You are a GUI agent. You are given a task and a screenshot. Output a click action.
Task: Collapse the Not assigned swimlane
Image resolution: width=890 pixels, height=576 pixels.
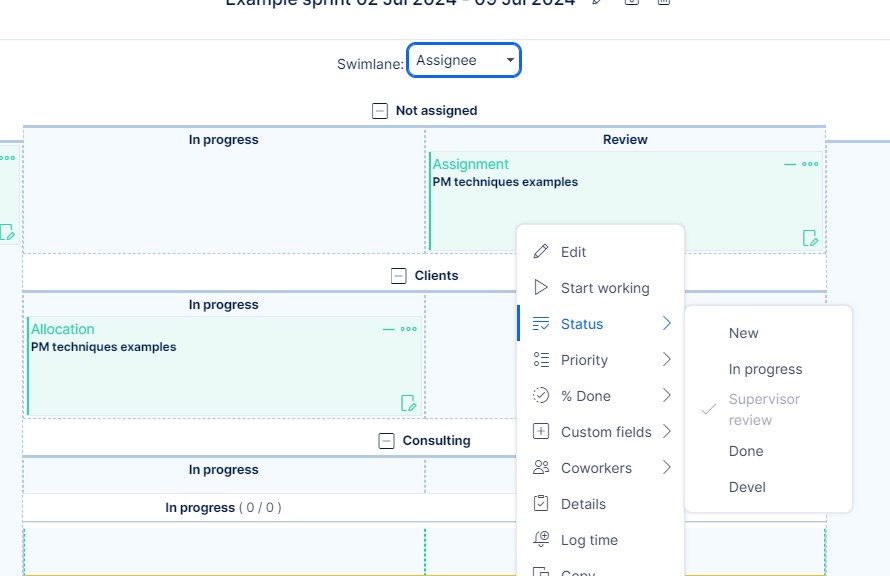380,111
